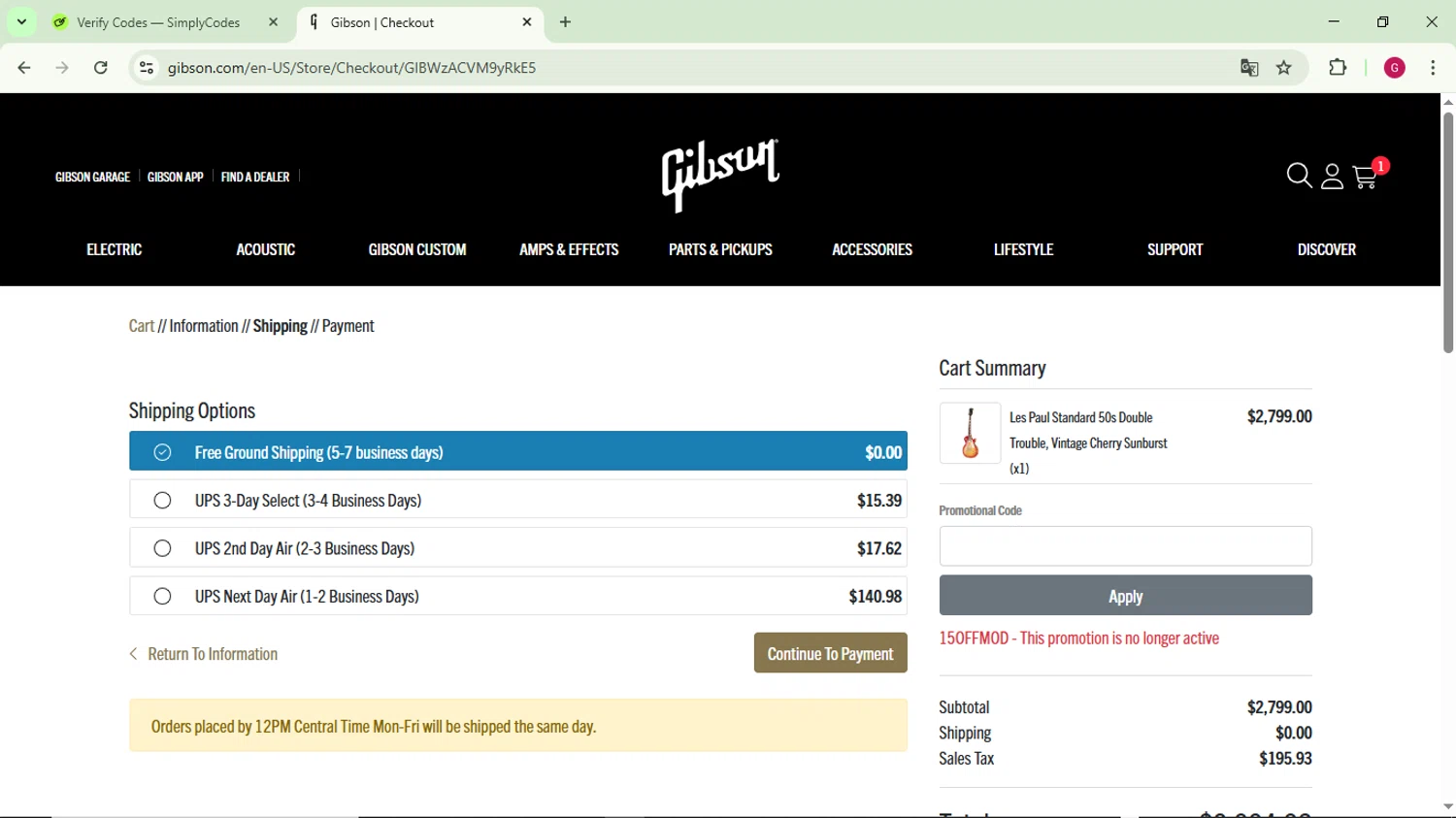
Task: Open the Lifestyle menu
Action: click(1024, 249)
